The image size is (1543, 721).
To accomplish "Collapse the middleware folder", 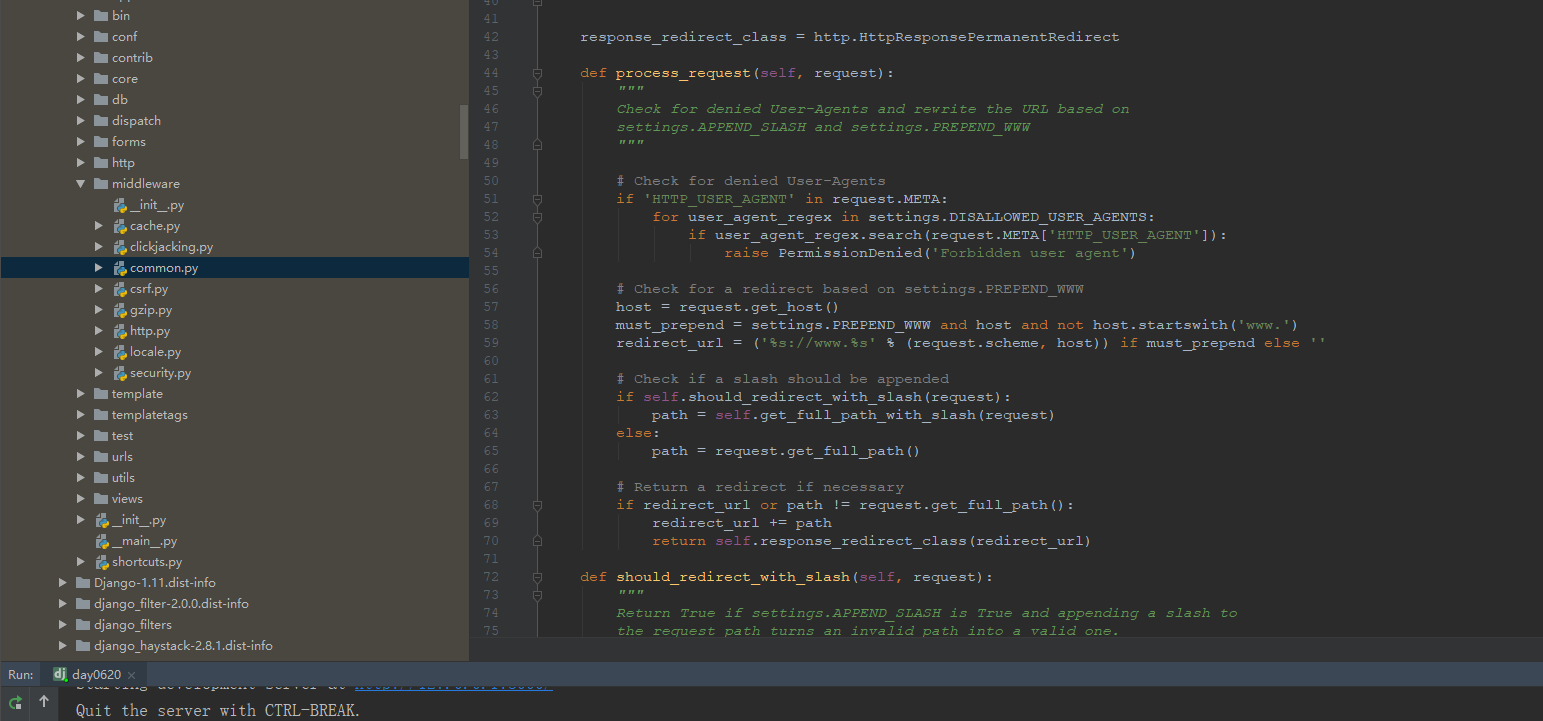I will click(x=81, y=184).
